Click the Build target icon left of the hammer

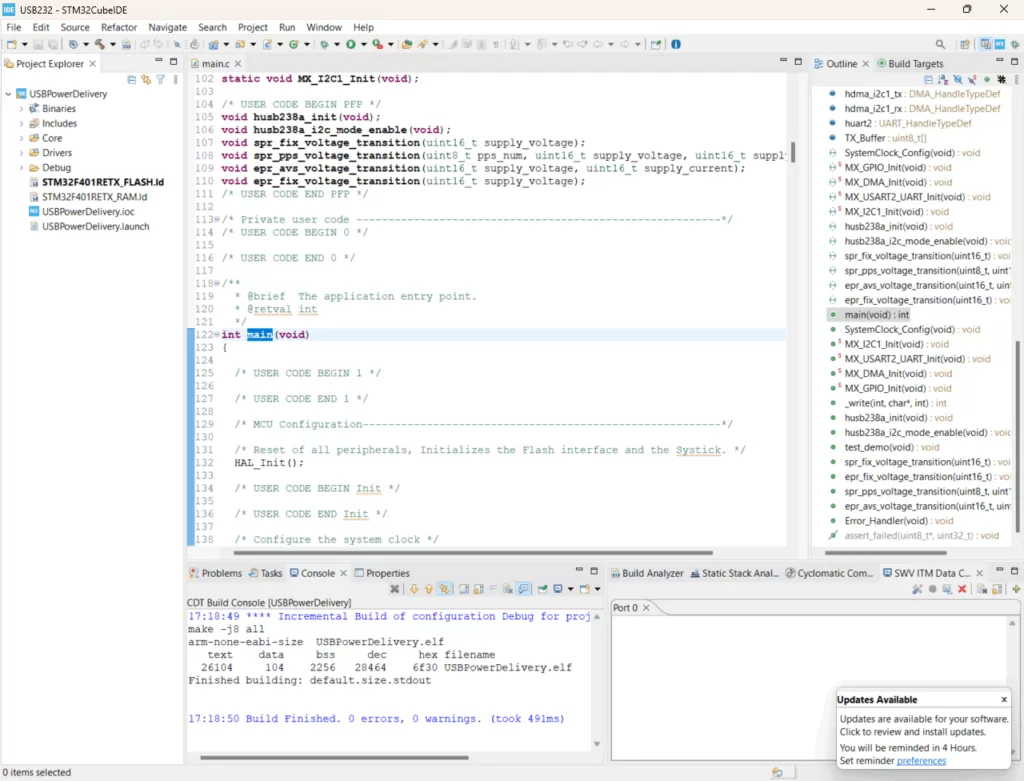coord(73,44)
